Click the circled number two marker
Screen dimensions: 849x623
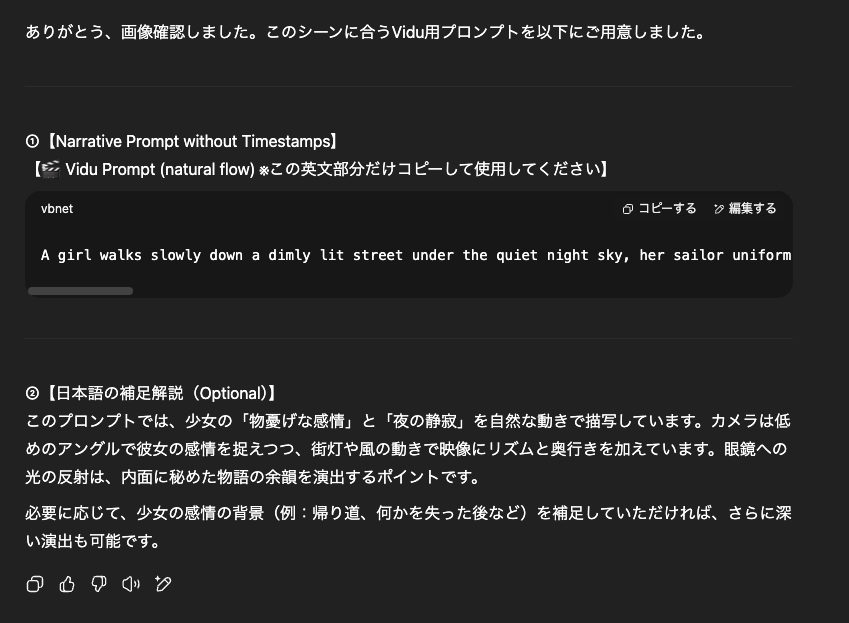click(32, 394)
